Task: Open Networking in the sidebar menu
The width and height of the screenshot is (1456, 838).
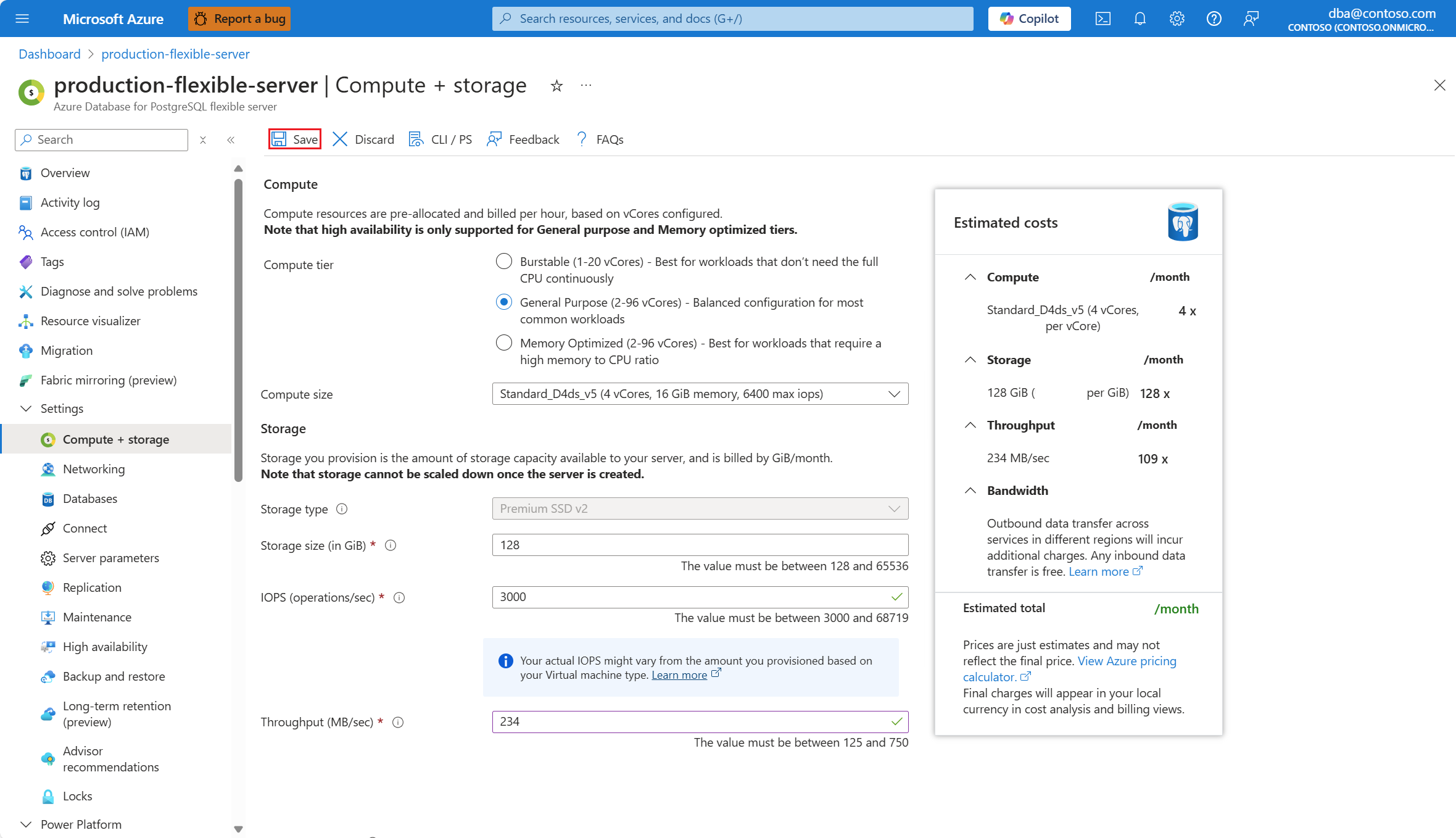Action: 94,469
